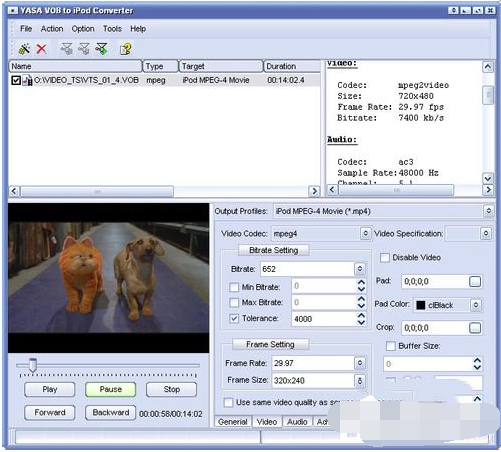
Task: Expand the Video Codec dropdown
Action: coord(365,233)
